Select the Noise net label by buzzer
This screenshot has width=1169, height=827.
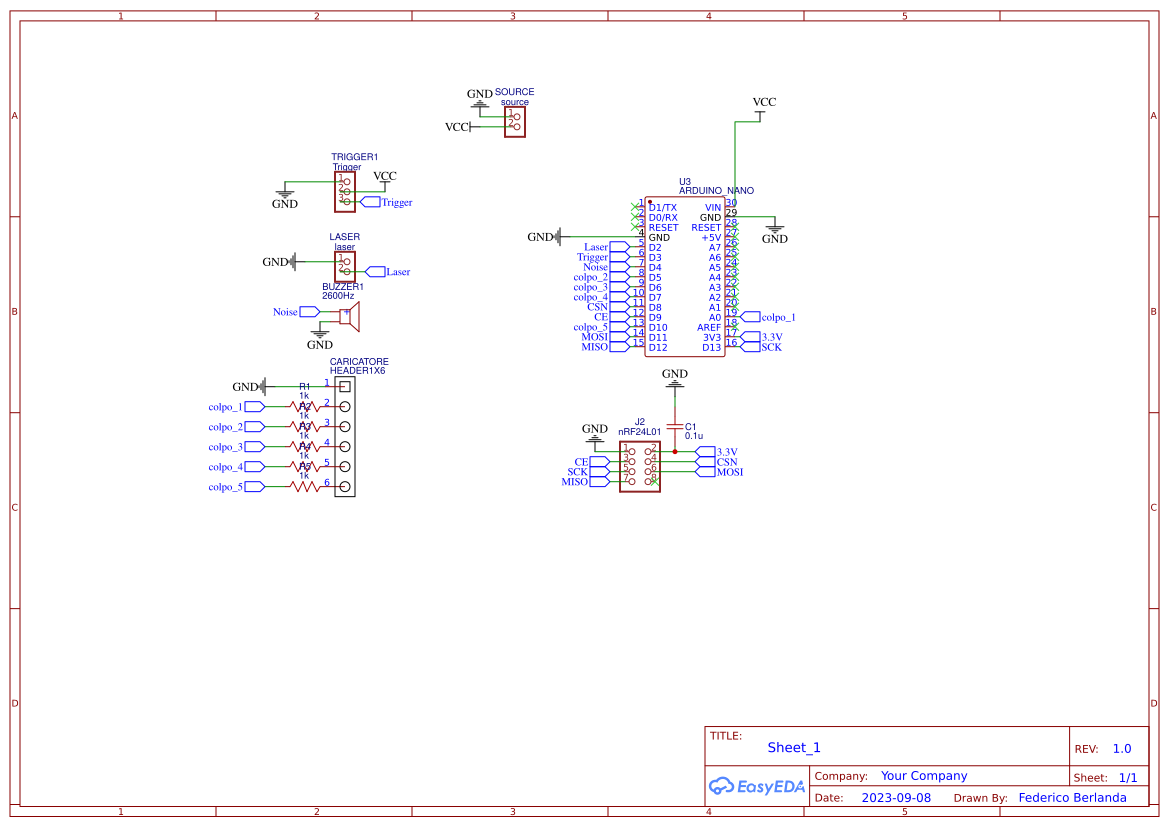point(286,312)
